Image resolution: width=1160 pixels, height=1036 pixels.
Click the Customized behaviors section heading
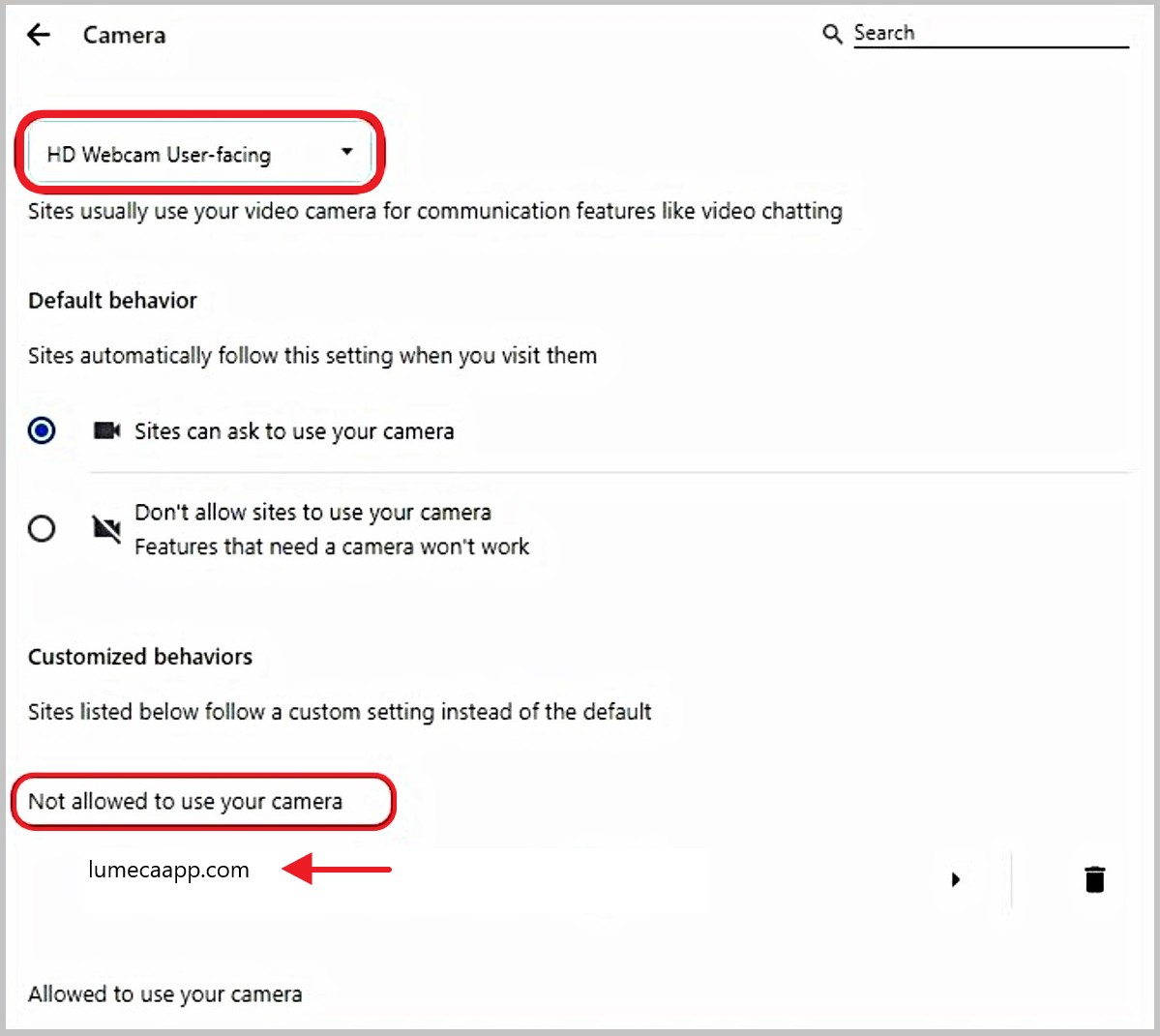click(x=140, y=657)
